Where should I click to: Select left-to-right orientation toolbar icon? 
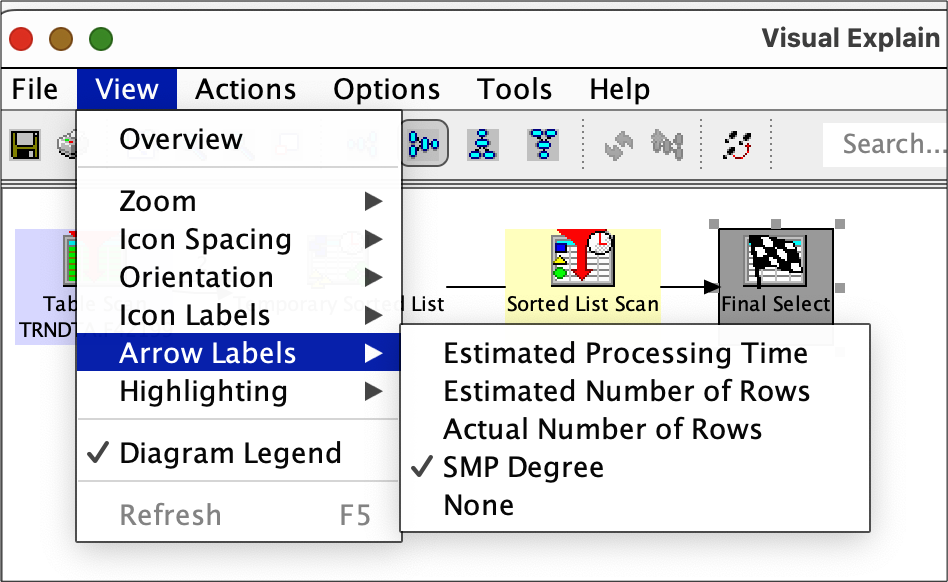point(426,146)
